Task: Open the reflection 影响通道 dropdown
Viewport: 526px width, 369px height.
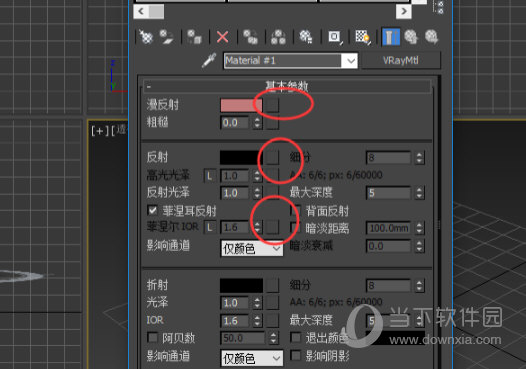Action: [x=252, y=249]
